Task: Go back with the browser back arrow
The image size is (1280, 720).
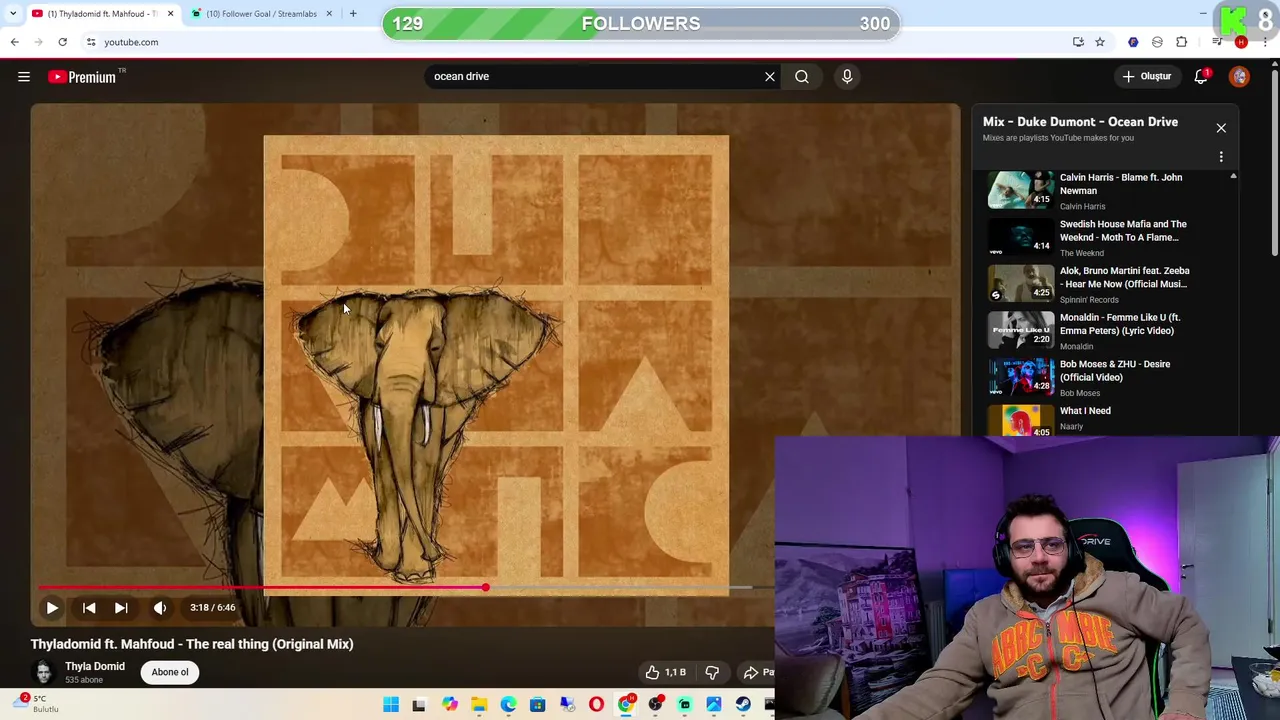Action: tap(14, 42)
